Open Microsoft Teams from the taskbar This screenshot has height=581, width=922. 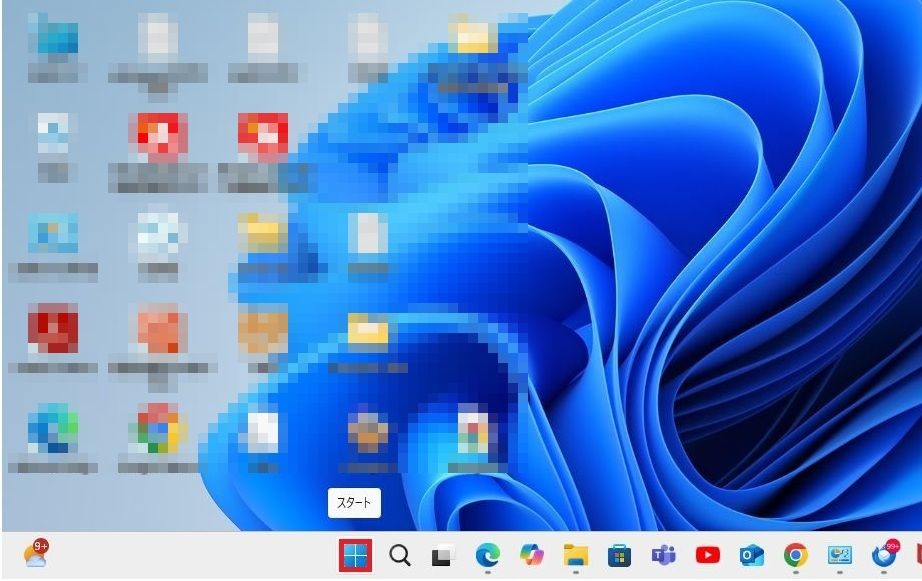(663, 555)
